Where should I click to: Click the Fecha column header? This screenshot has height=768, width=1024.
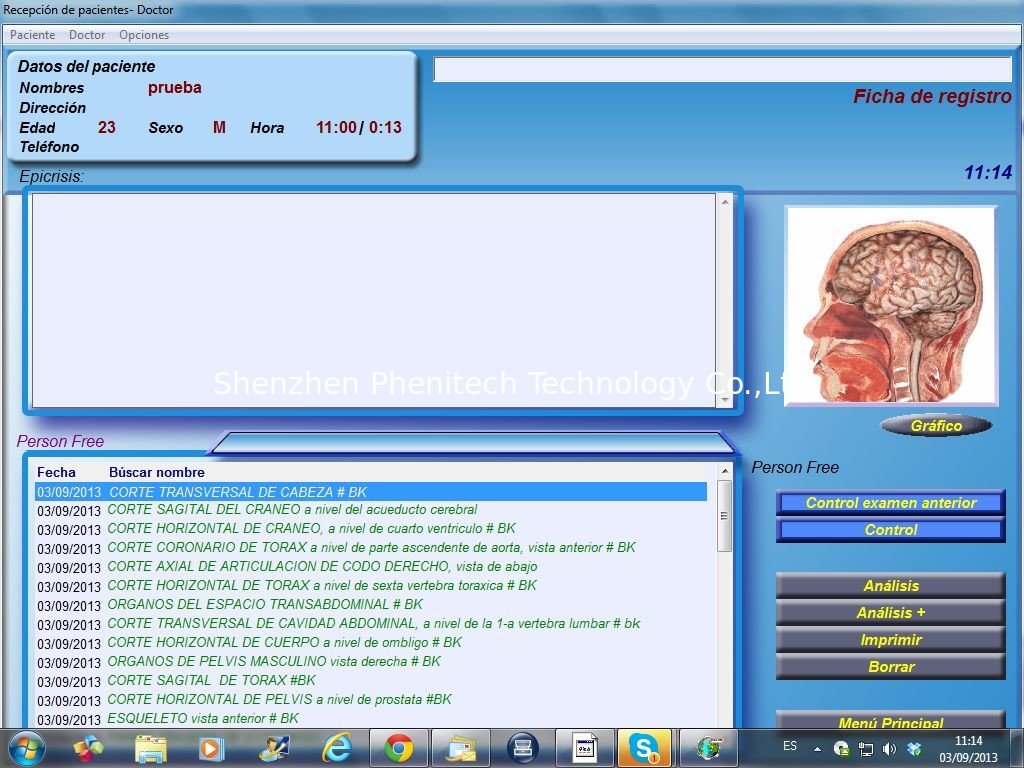pyautogui.click(x=56, y=472)
